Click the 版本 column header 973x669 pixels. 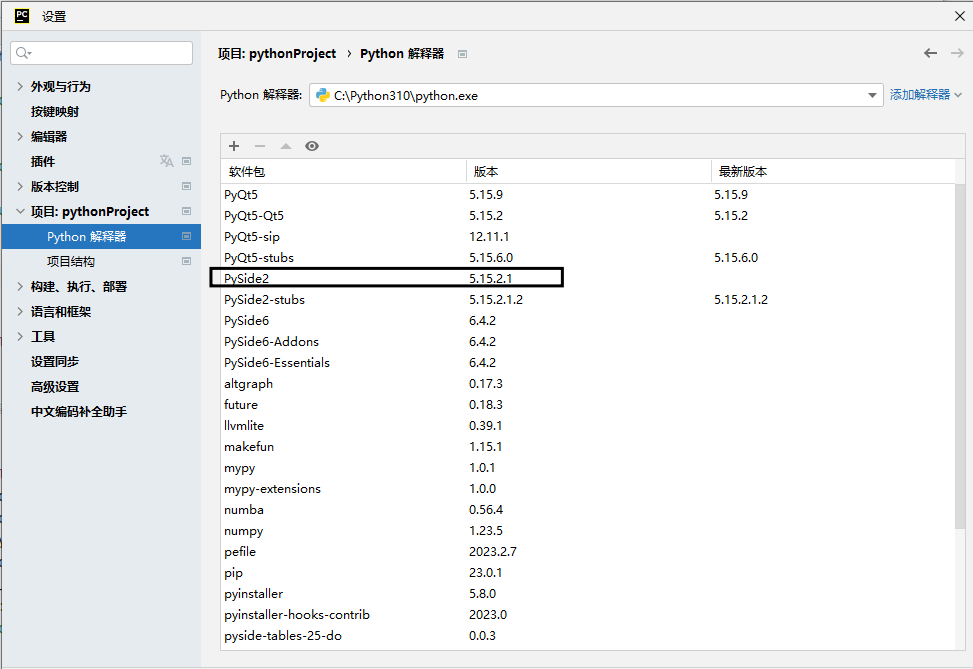tap(588, 171)
